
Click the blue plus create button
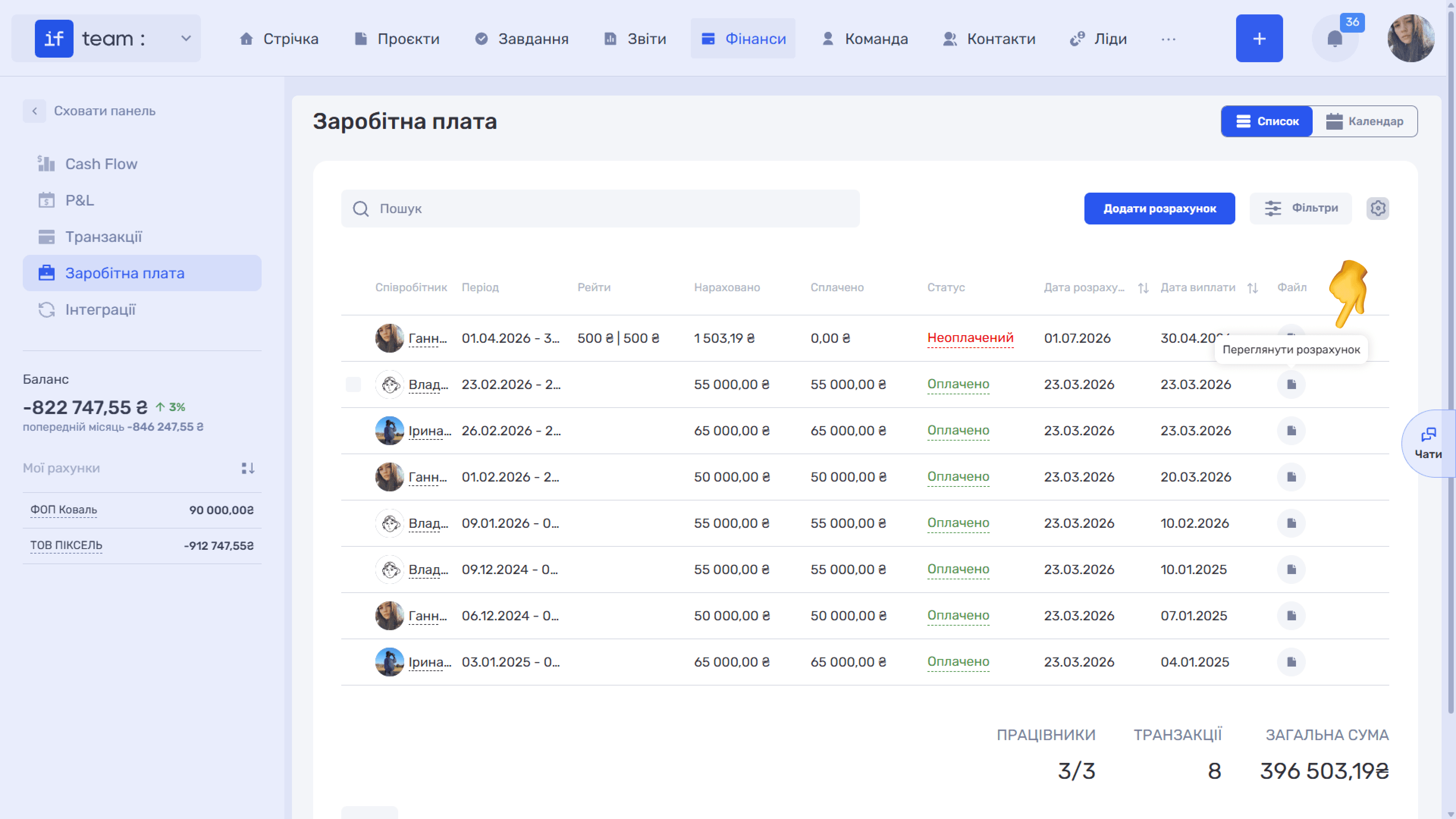tap(1259, 38)
